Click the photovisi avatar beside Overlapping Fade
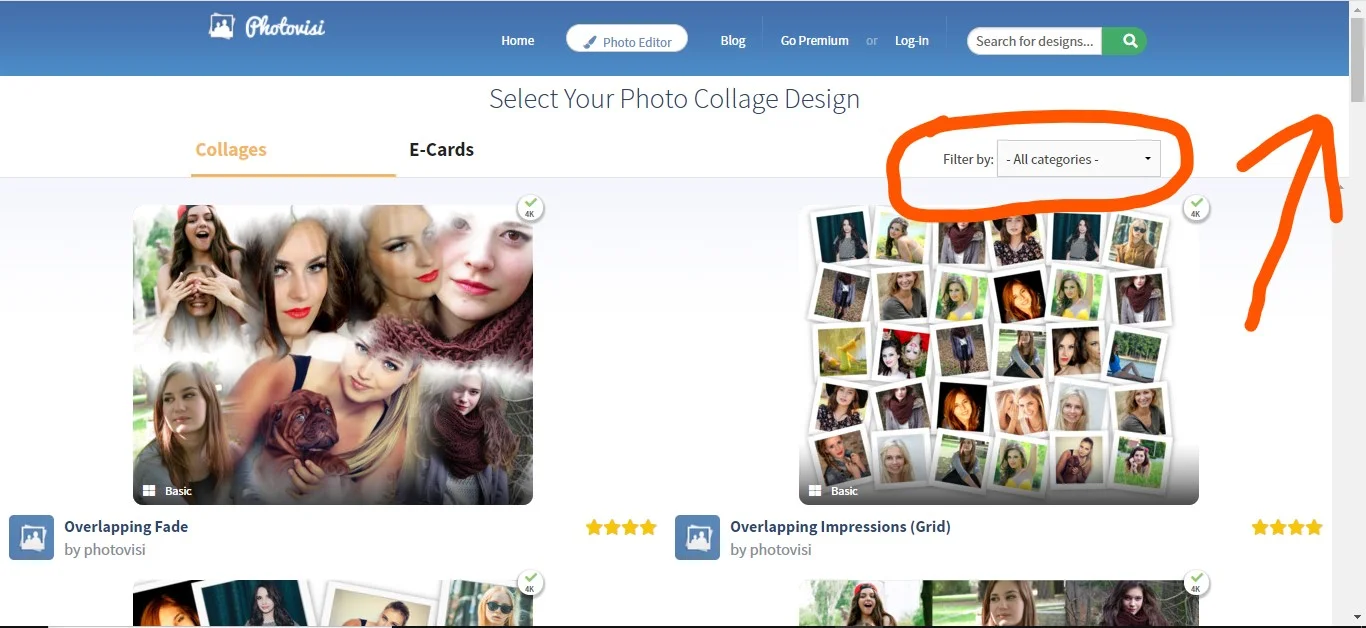1366x628 pixels. [x=31, y=537]
